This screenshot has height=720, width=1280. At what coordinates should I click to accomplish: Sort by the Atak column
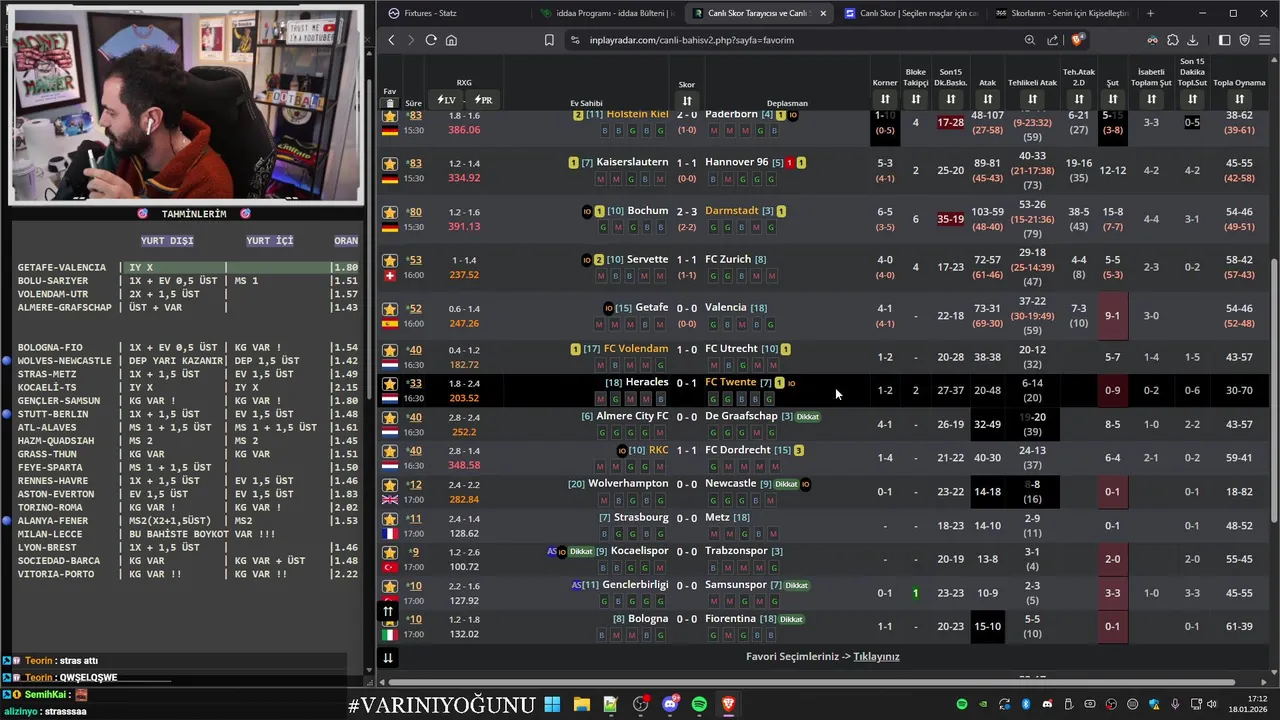(x=988, y=99)
